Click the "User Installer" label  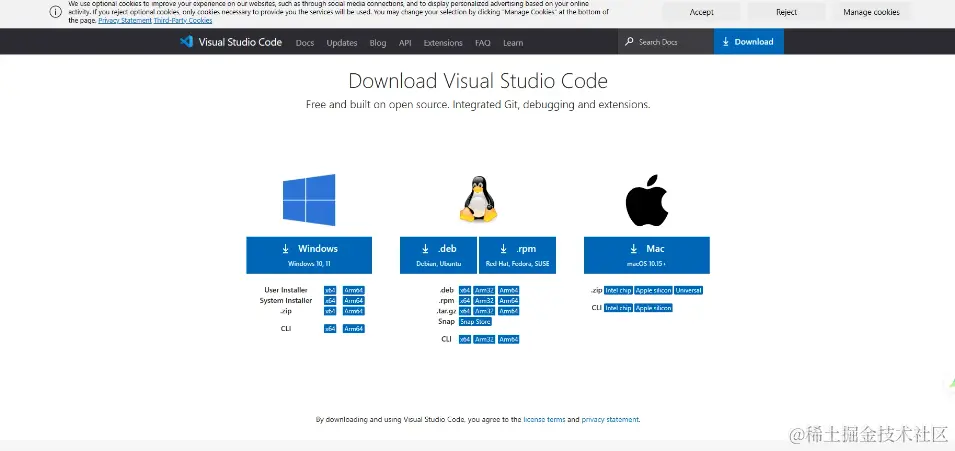pos(286,290)
